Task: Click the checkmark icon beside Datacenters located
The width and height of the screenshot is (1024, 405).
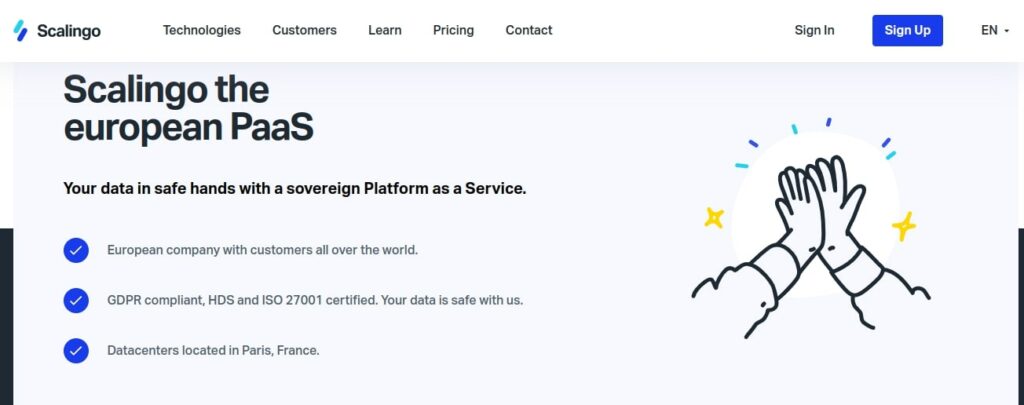Action: (76, 351)
